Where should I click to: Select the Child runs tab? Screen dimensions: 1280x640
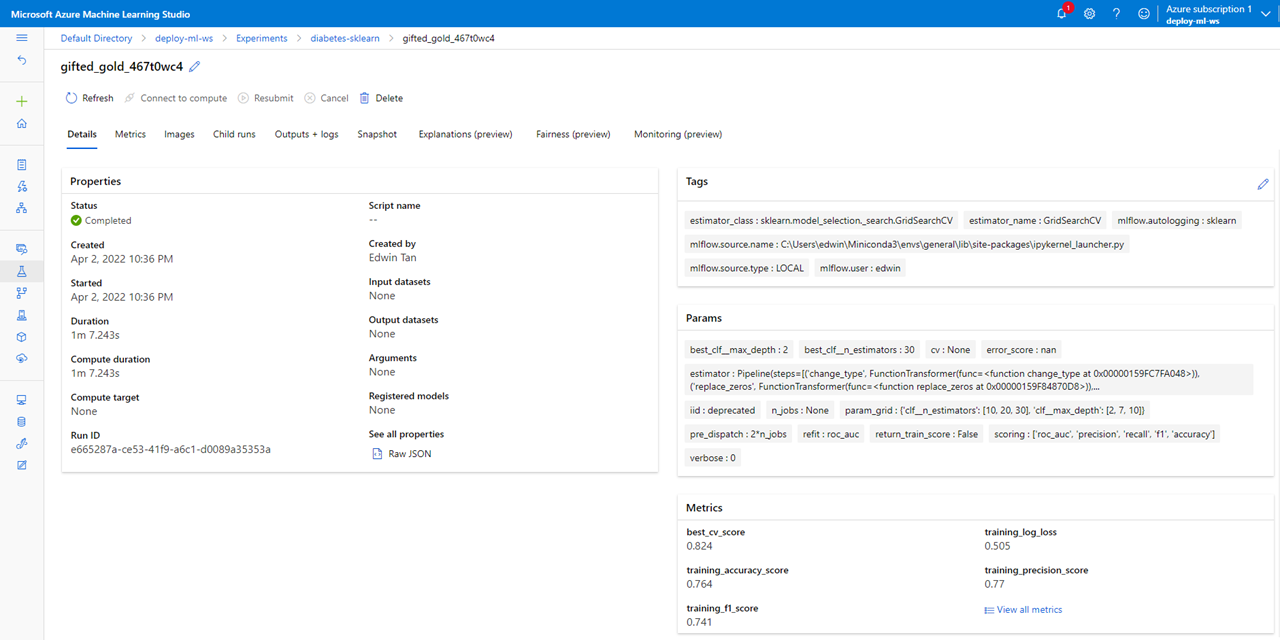234,134
